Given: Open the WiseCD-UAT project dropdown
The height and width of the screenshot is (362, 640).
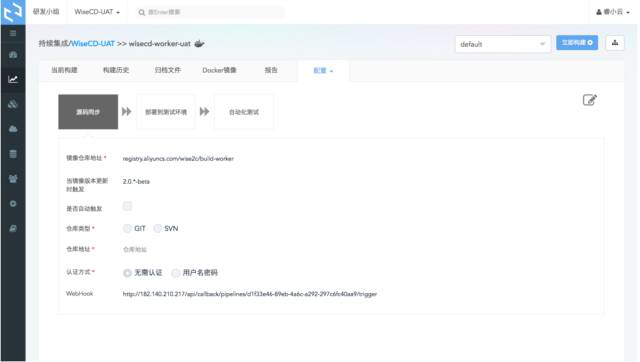Looking at the screenshot, I should click(x=97, y=12).
